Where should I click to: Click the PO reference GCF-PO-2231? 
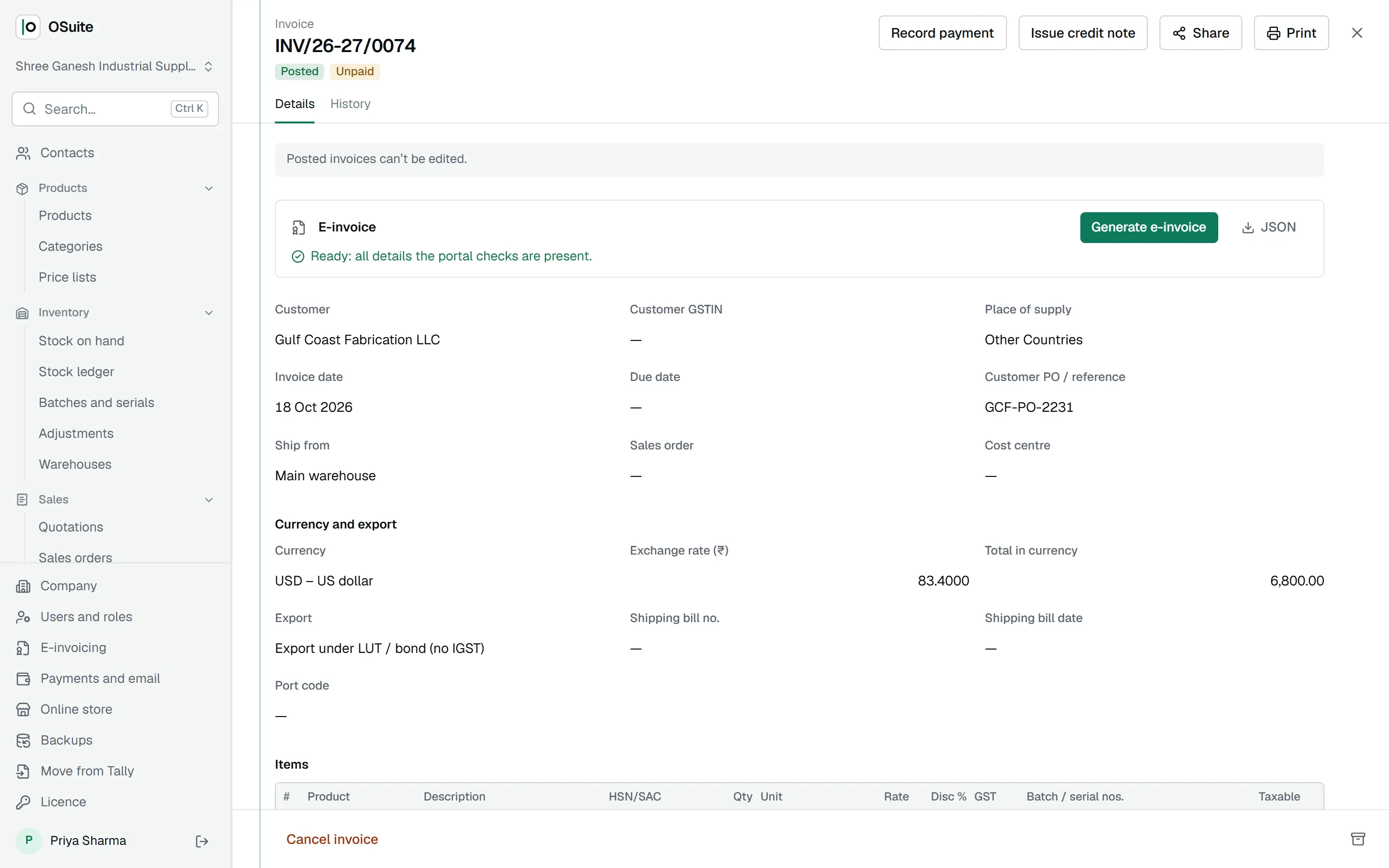click(1029, 407)
